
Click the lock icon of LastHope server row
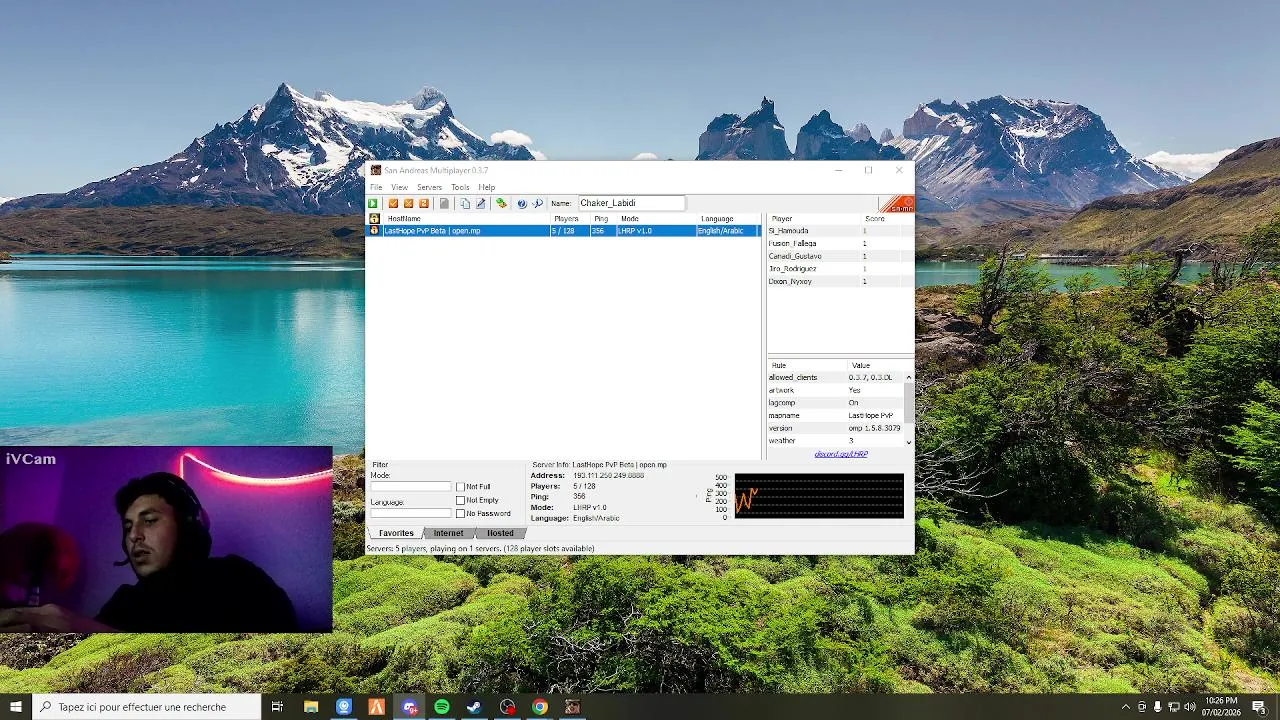[x=374, y=230]
